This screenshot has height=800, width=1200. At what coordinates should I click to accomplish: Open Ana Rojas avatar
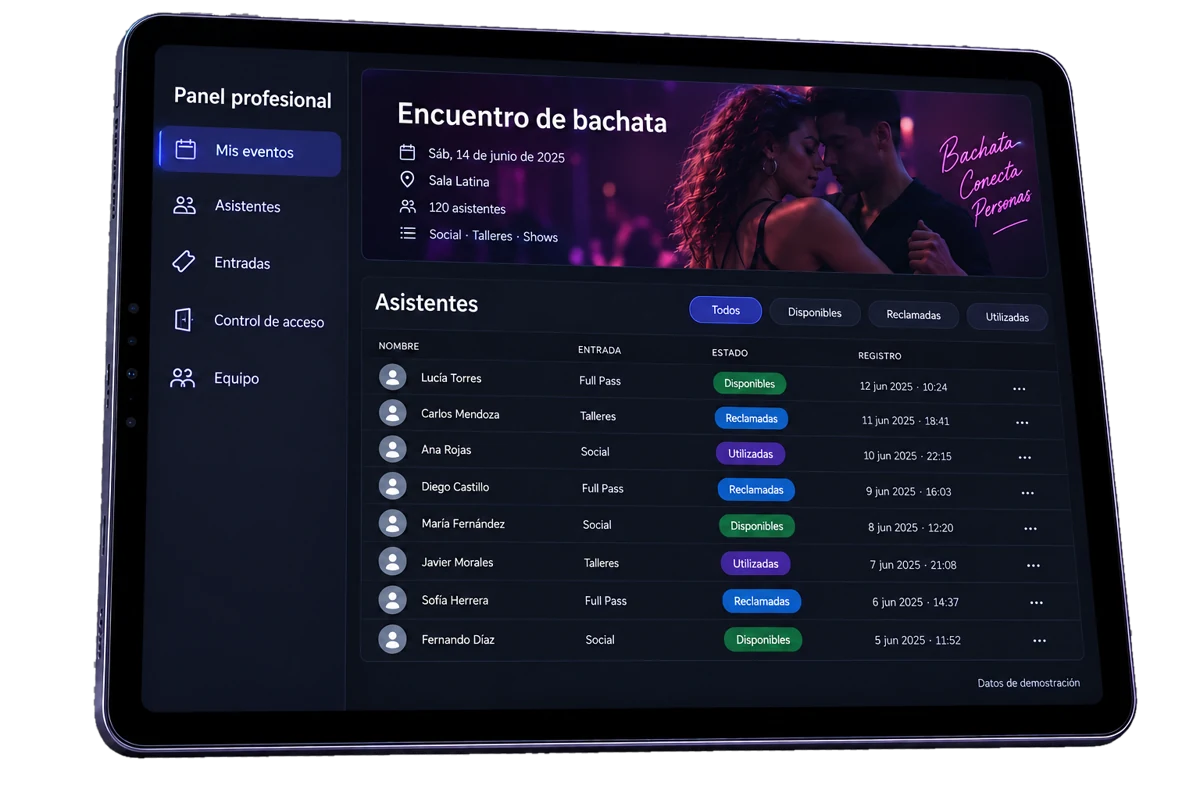point(392,449)
